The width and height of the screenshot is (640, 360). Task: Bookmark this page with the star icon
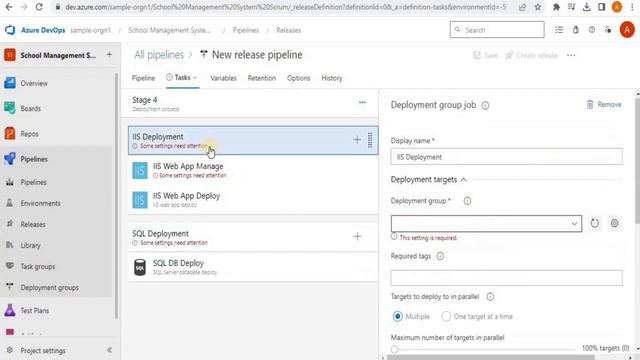click(x=538, y=7)
